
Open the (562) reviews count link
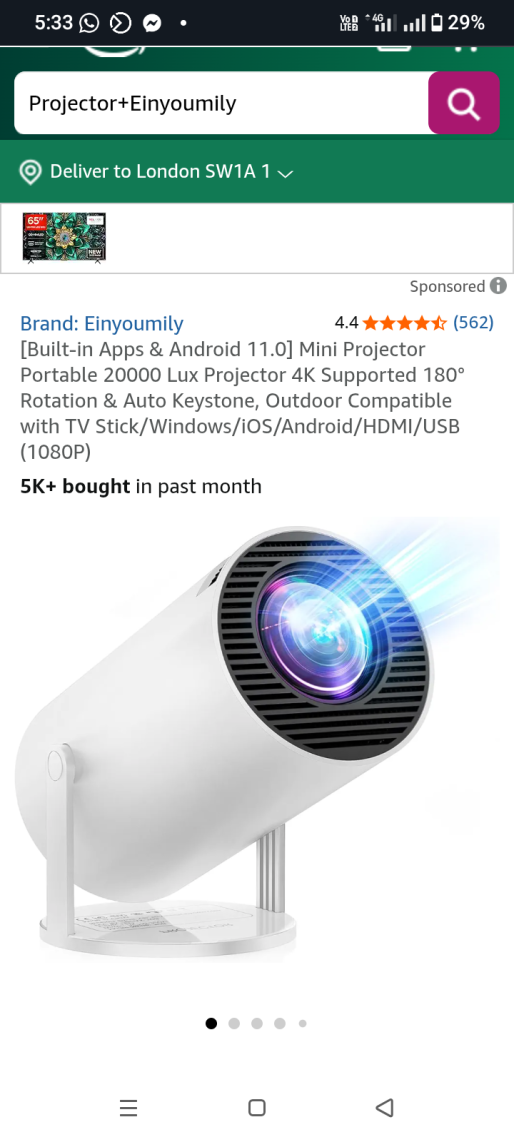click(x=473, y=322)
